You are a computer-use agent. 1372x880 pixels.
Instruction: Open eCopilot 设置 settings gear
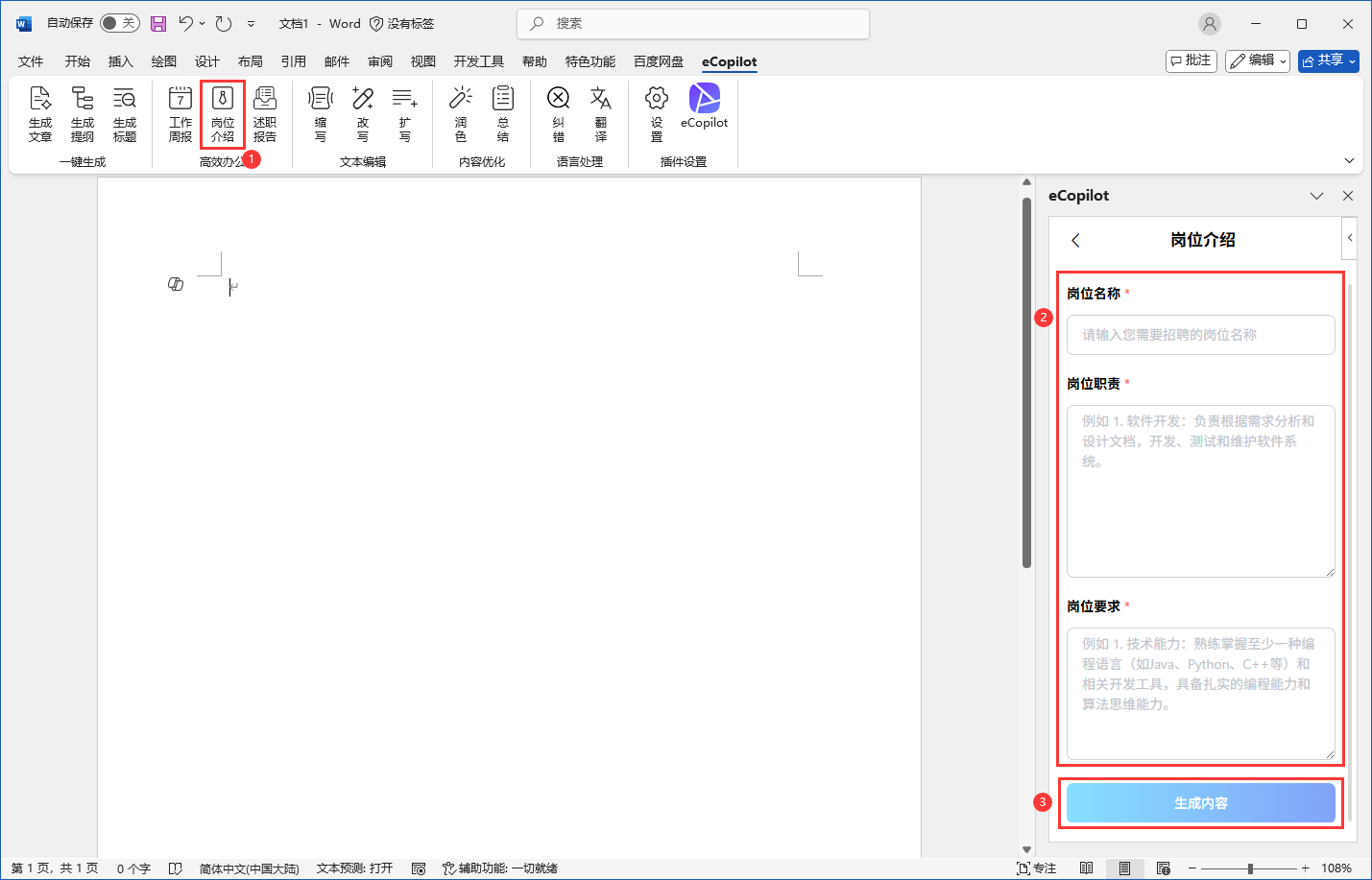click(x=657, y=113)
